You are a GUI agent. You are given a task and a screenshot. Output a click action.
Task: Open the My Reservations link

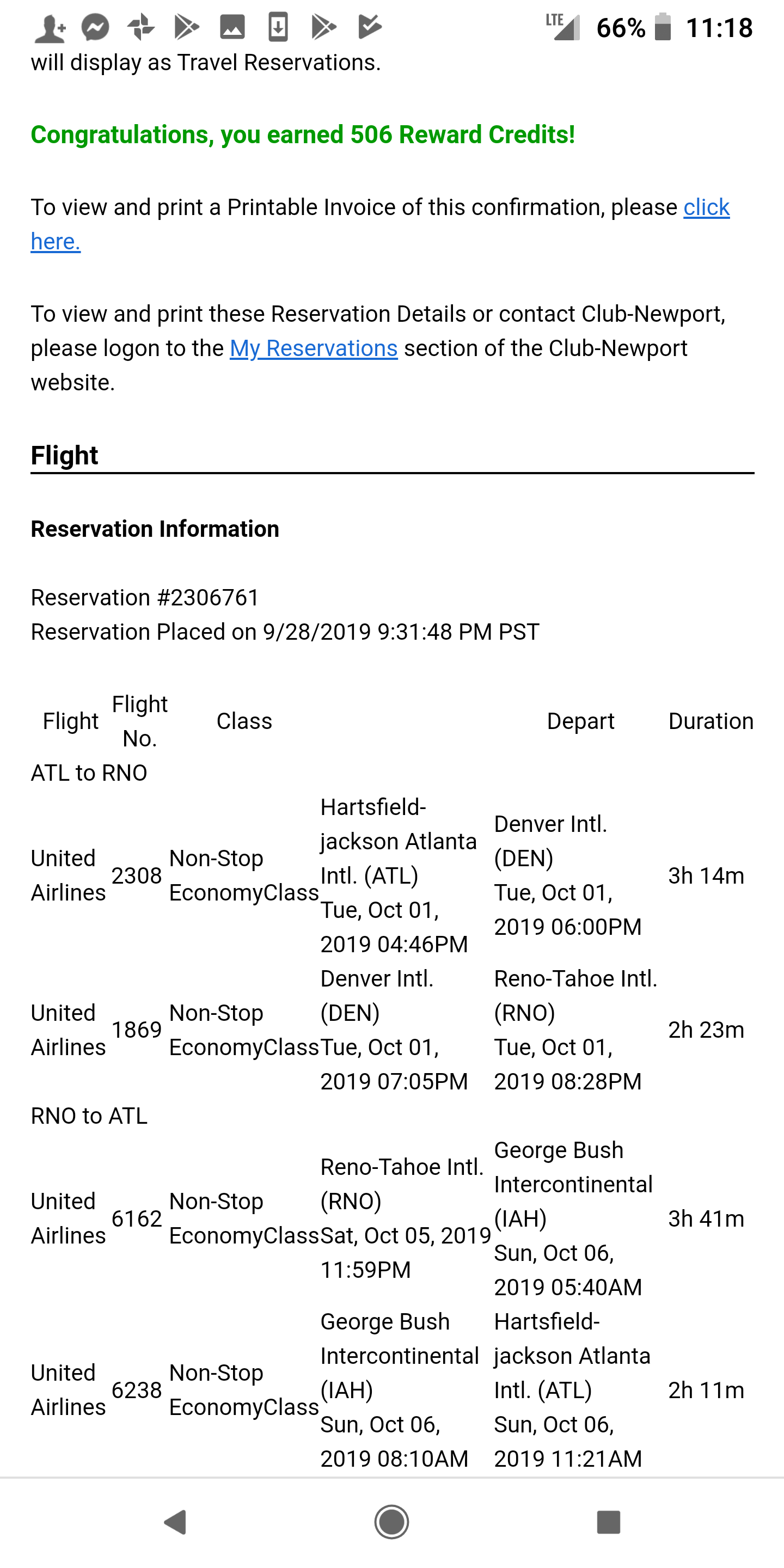314,348
